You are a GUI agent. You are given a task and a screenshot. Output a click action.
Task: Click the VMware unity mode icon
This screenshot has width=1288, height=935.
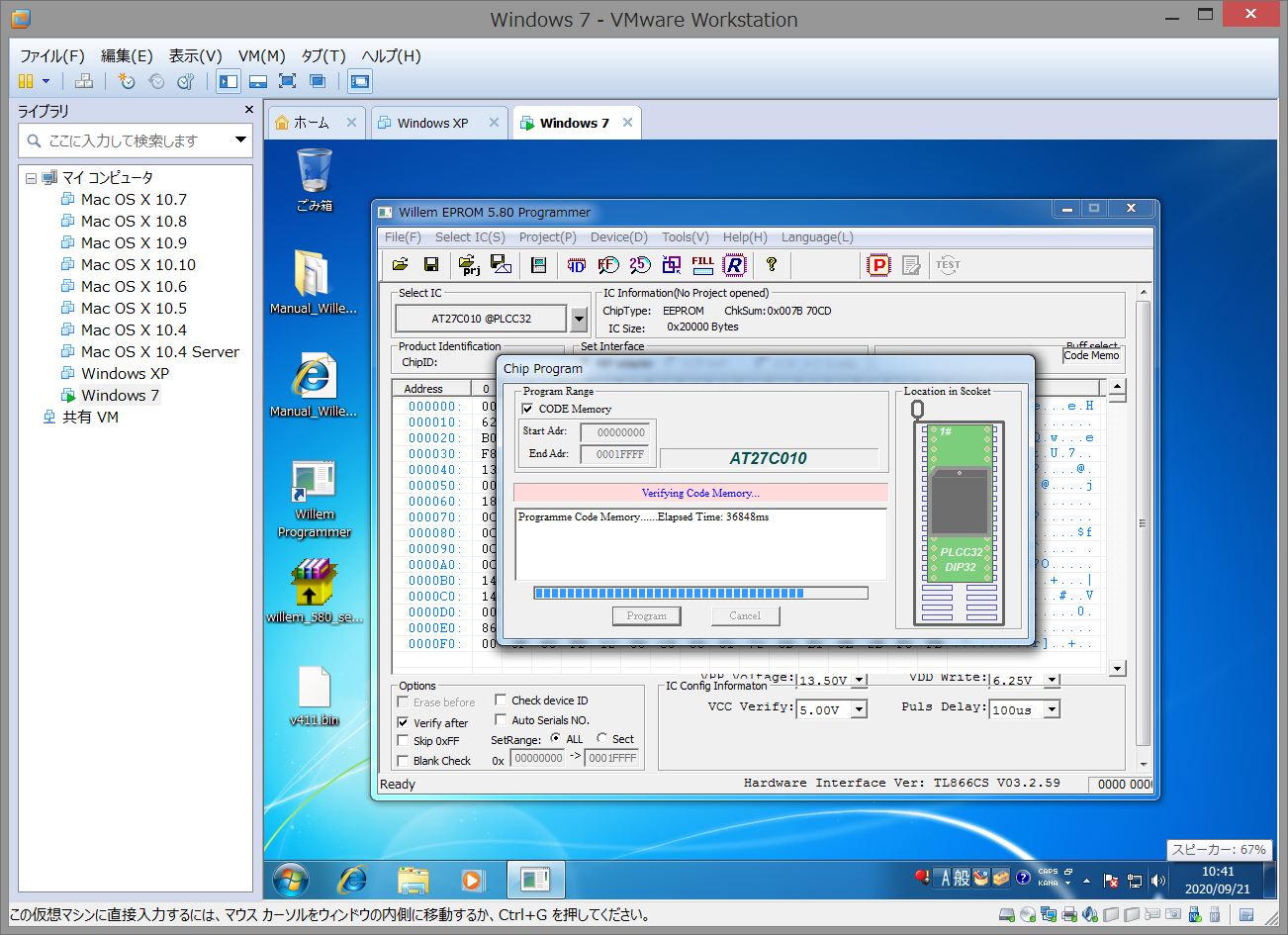pos(318,81)
